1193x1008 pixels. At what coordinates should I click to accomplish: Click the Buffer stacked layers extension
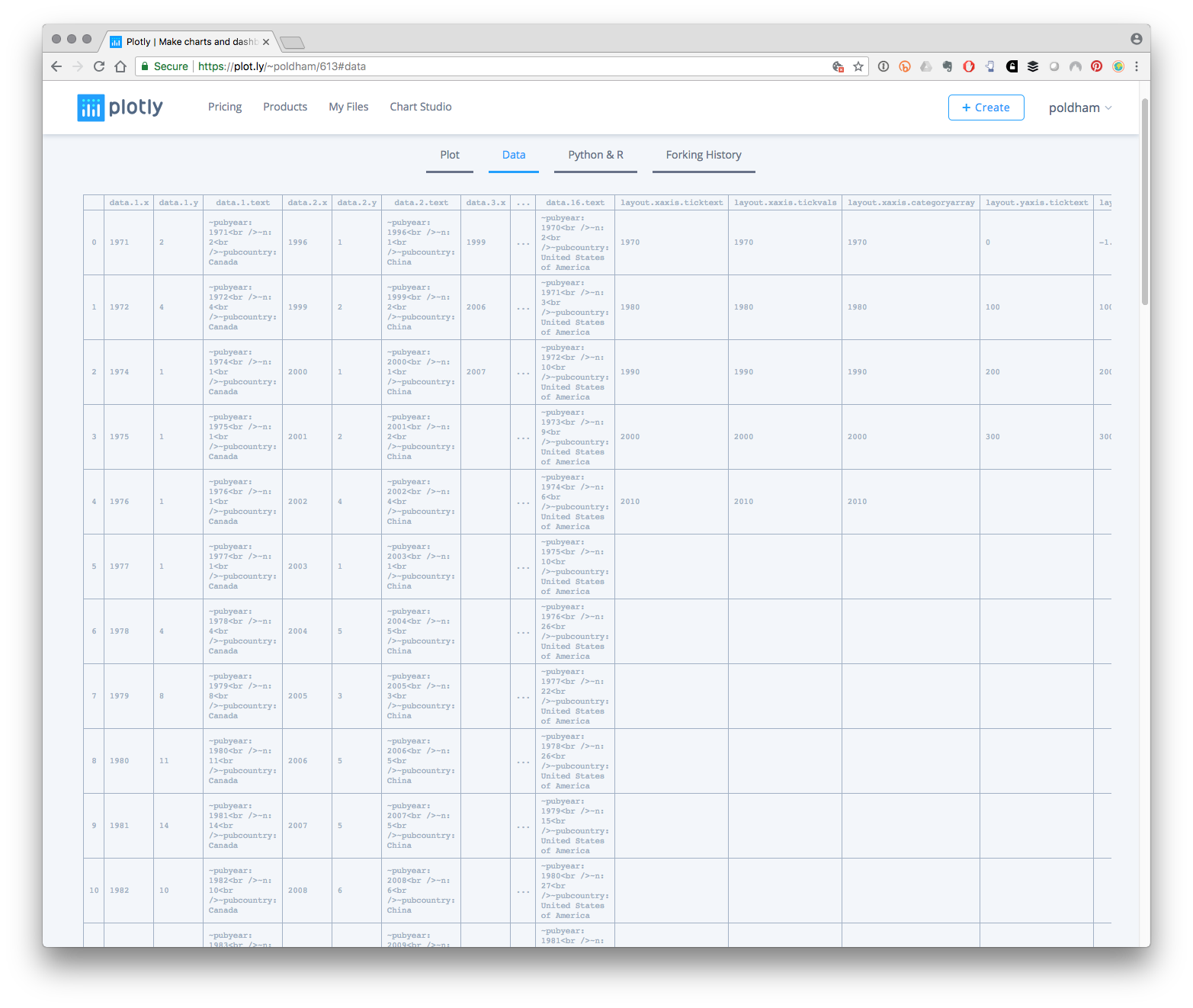click(1033, 66)
